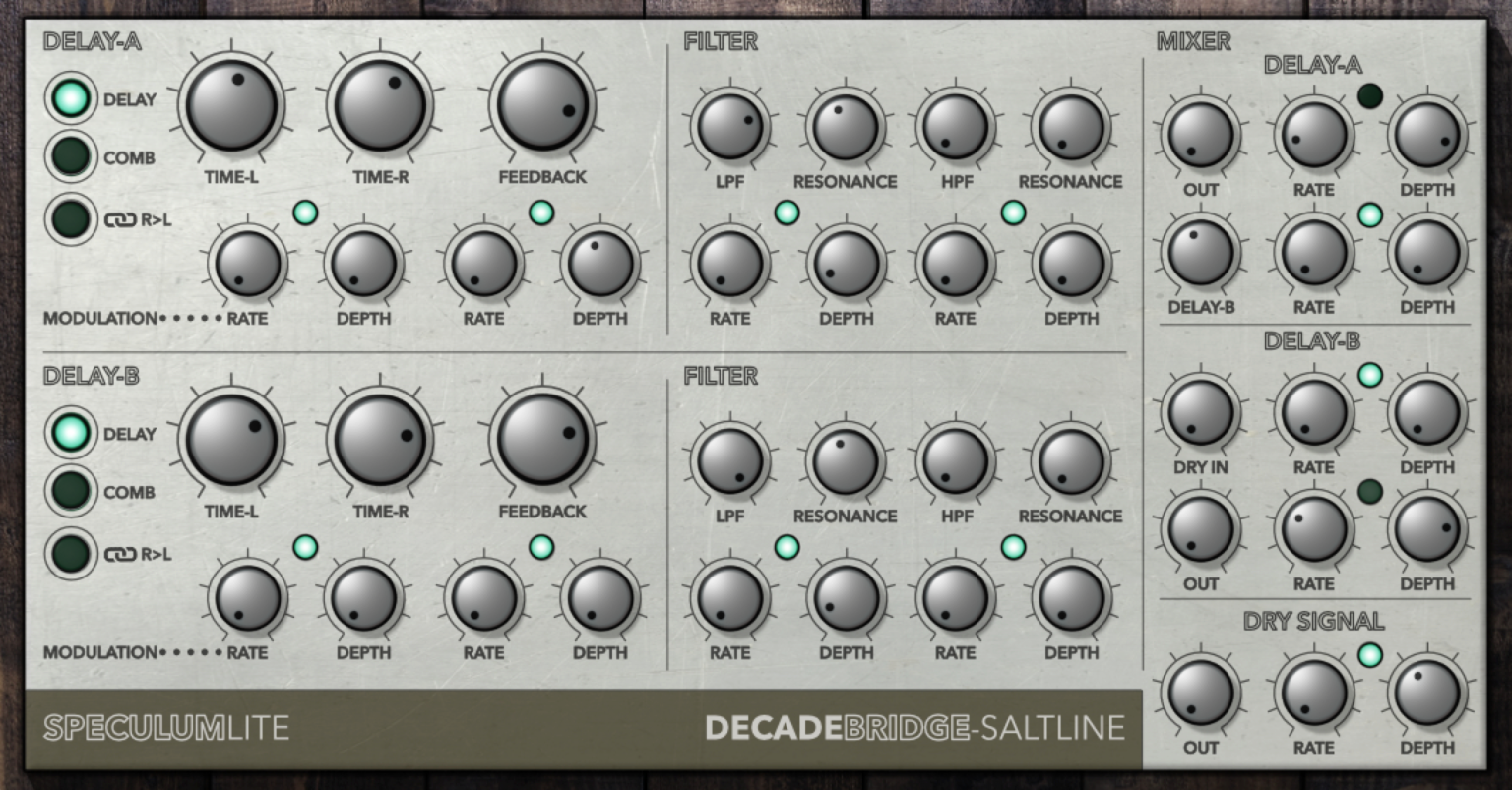Adjust the FEEDBACK knob in Delay-A
1512x790 pixels.
point(542,103)
